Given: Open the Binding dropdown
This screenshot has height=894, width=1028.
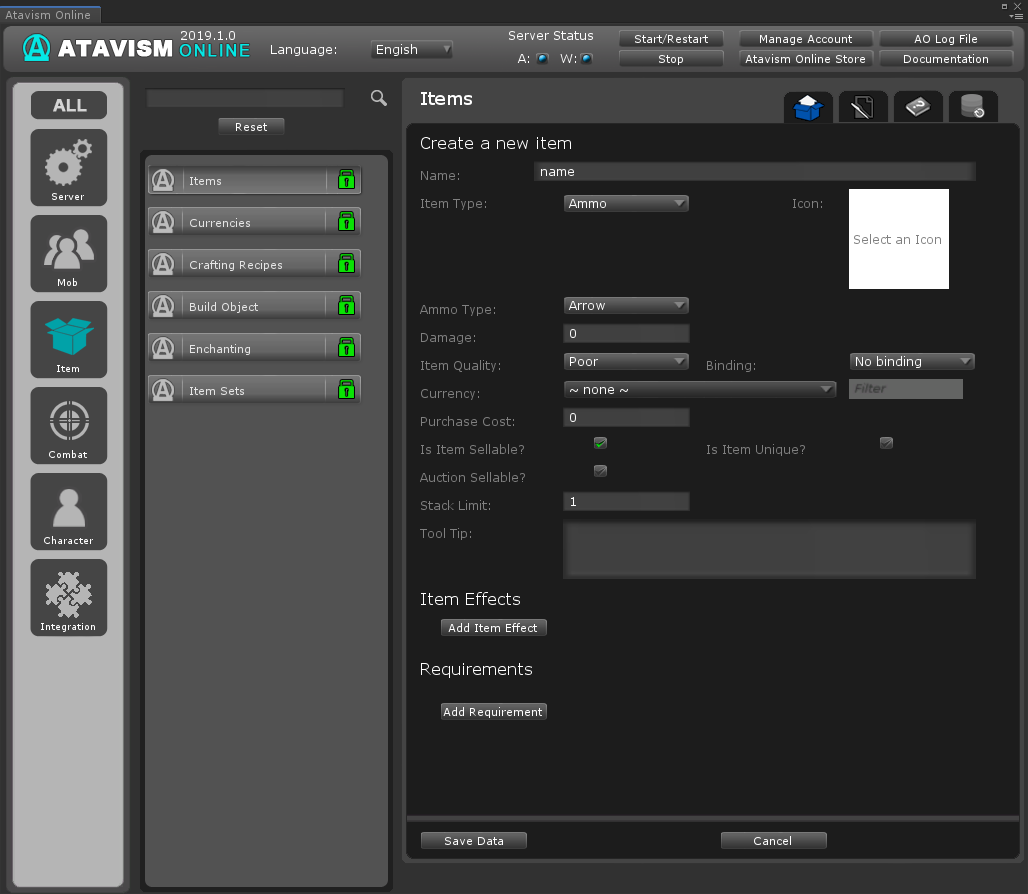Looking at the screenshot, I should click(911, 362).
